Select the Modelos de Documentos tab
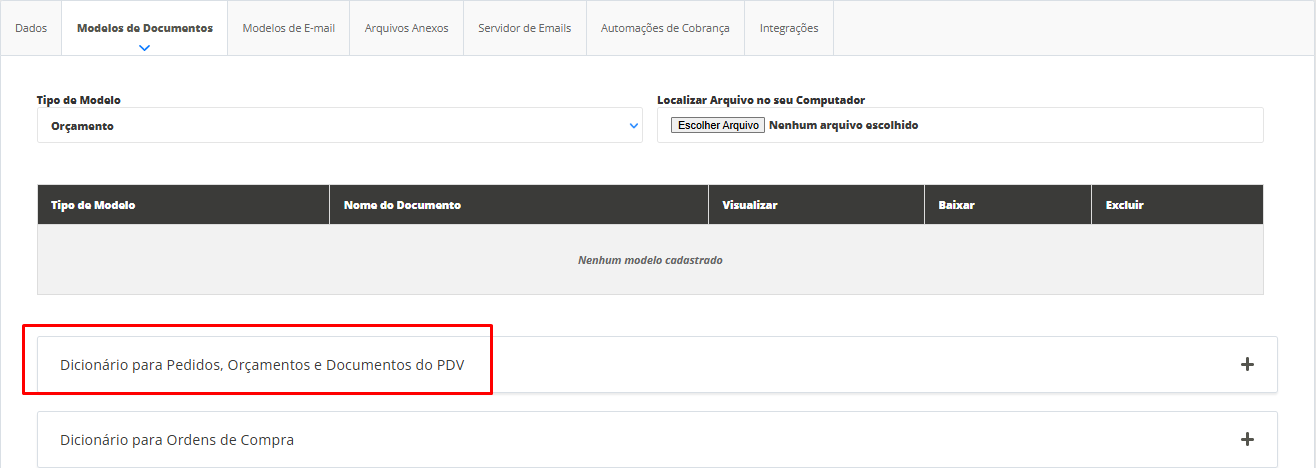The image size is (1316, 468). point(145,28)
